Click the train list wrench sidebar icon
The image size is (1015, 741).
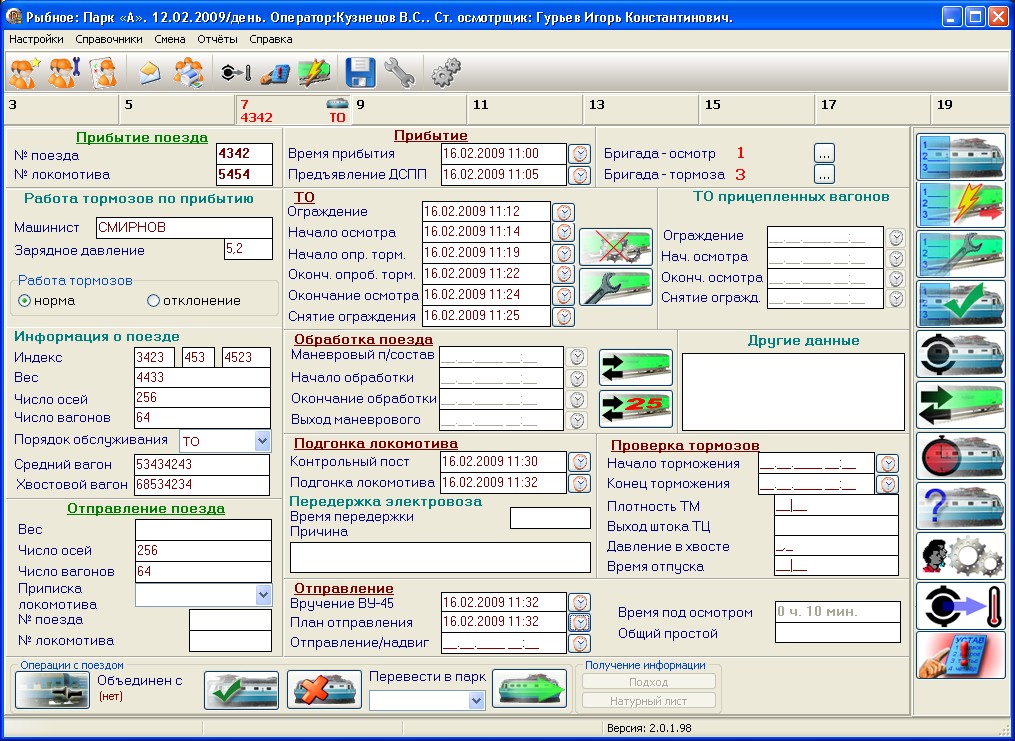click(x=961, y=254)
